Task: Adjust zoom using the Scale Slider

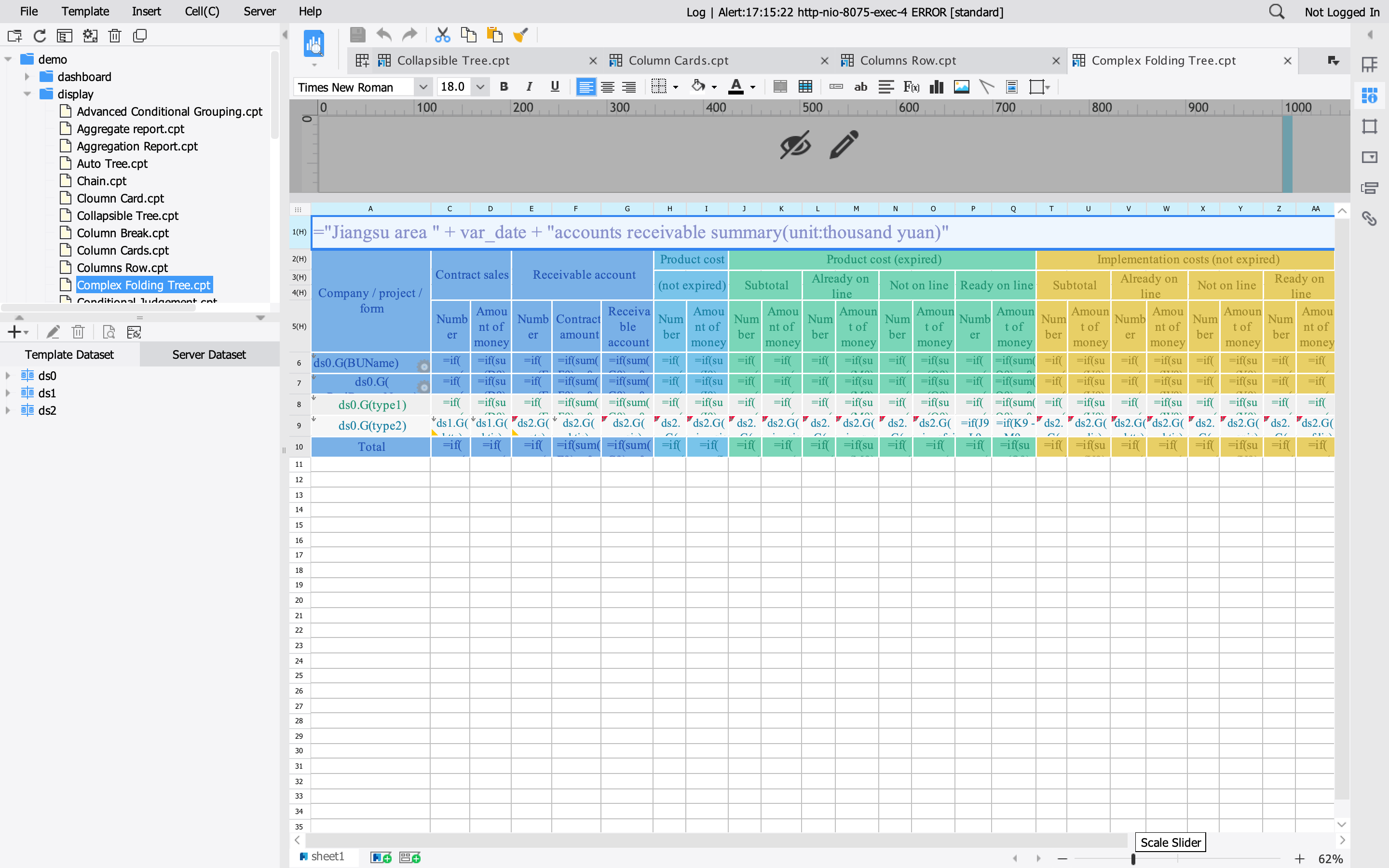Action: pos(1133,858)
